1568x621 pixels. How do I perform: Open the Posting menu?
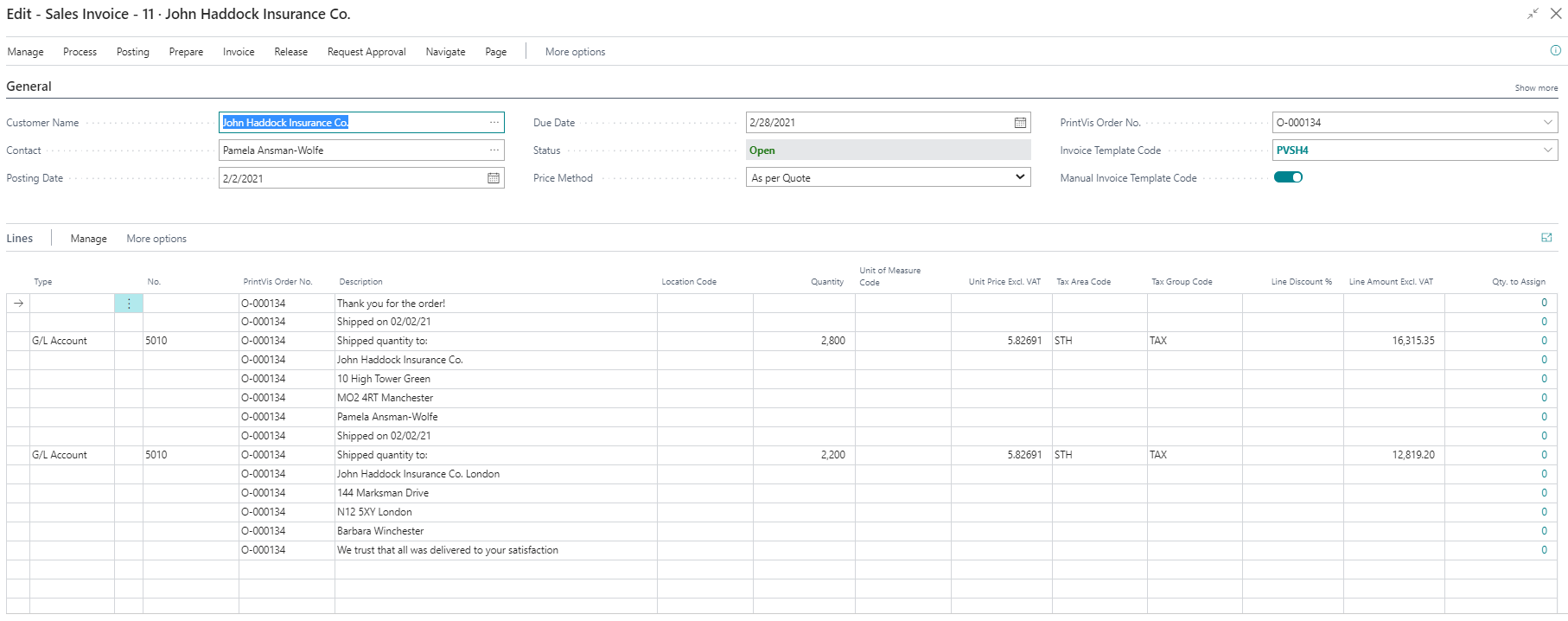[x=133, y=52]
